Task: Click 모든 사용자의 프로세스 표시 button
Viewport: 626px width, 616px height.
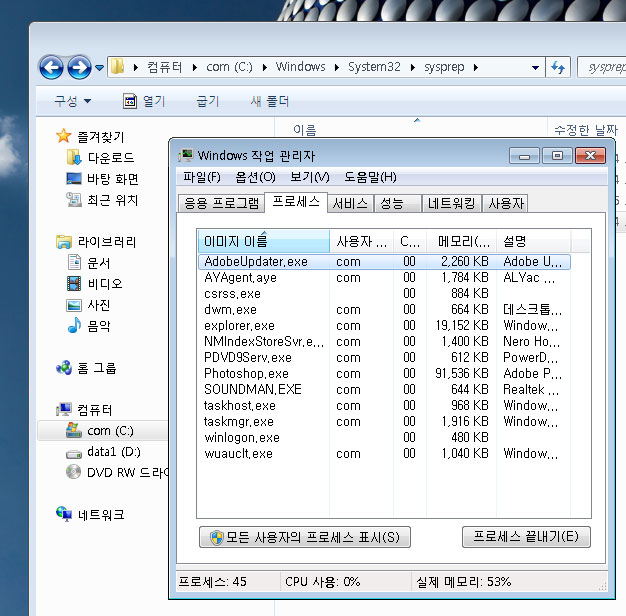Action: [305, 537]
